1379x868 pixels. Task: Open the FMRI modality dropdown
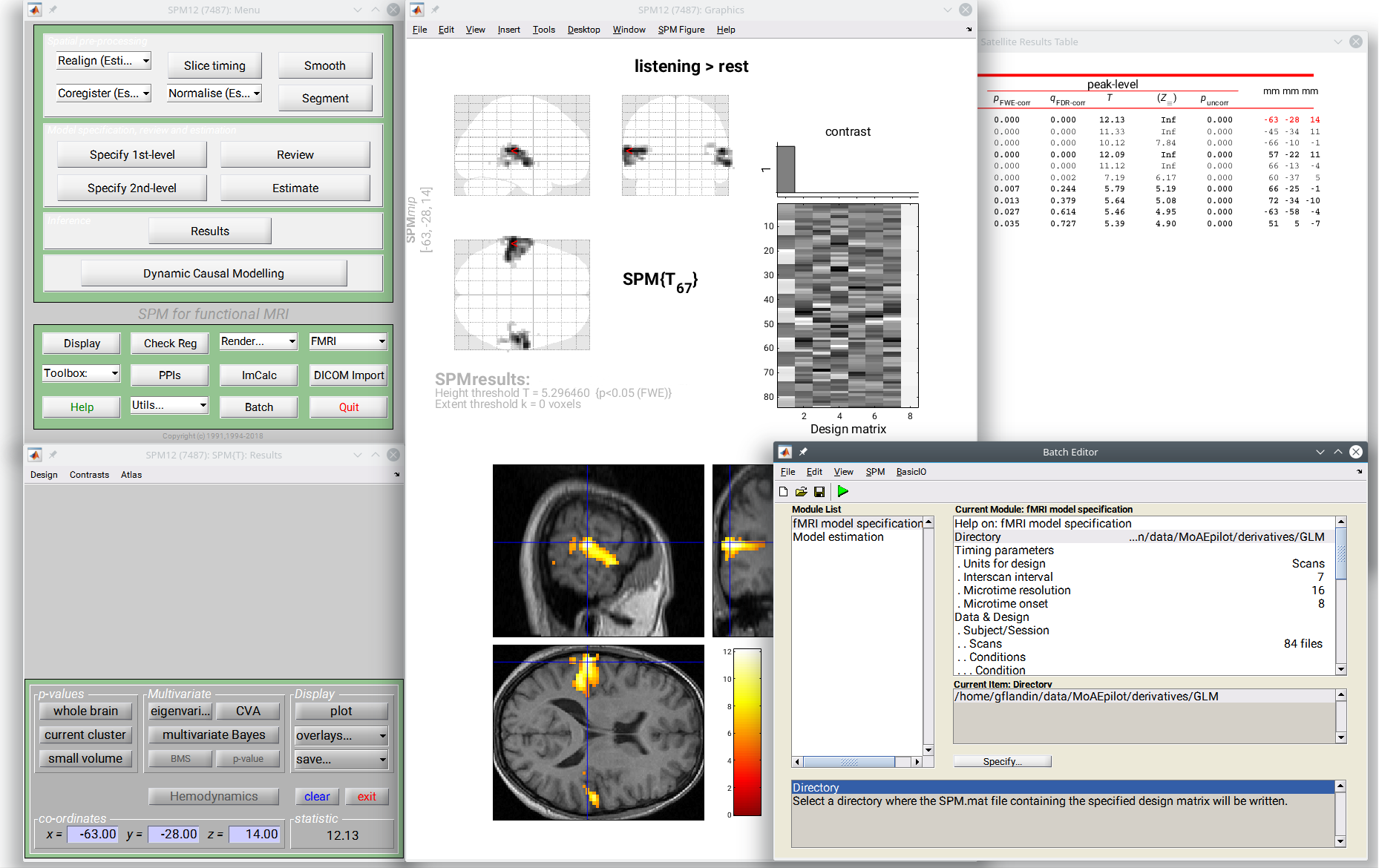tap(348, 341)
